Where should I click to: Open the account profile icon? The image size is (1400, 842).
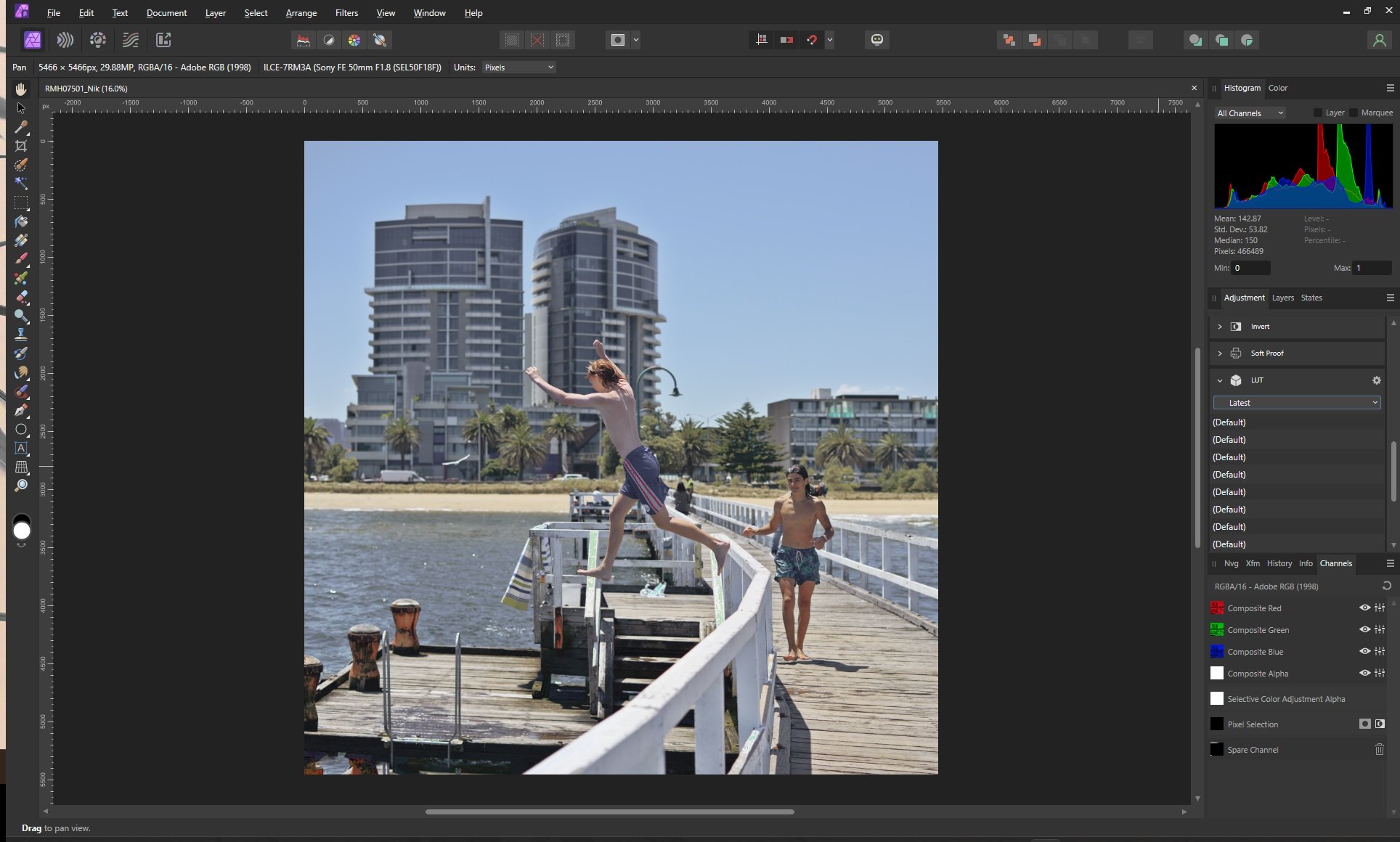coord(1379,40)
